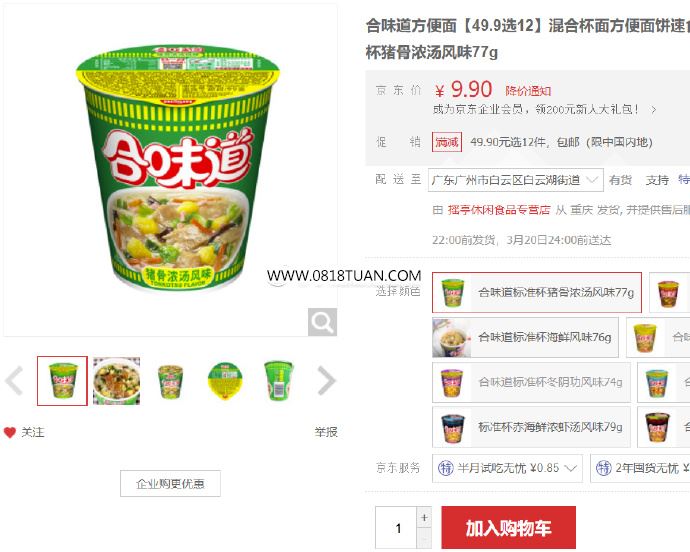Show previous thumbnails with left arrow

(x=14, y=381)
